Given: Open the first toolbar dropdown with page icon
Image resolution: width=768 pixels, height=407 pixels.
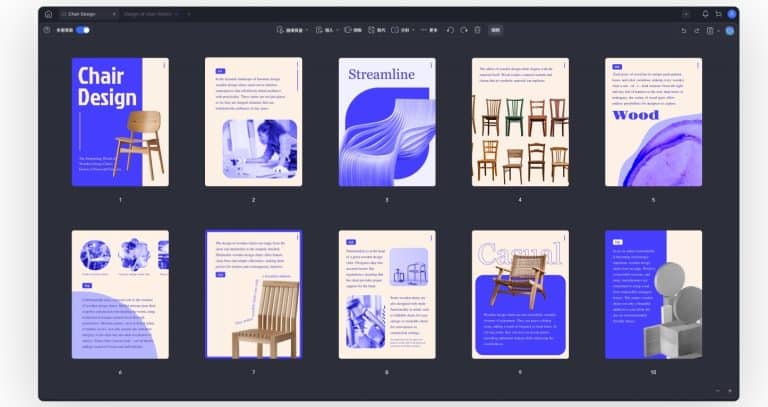Looking at the screenshot, I should [293, 31].
